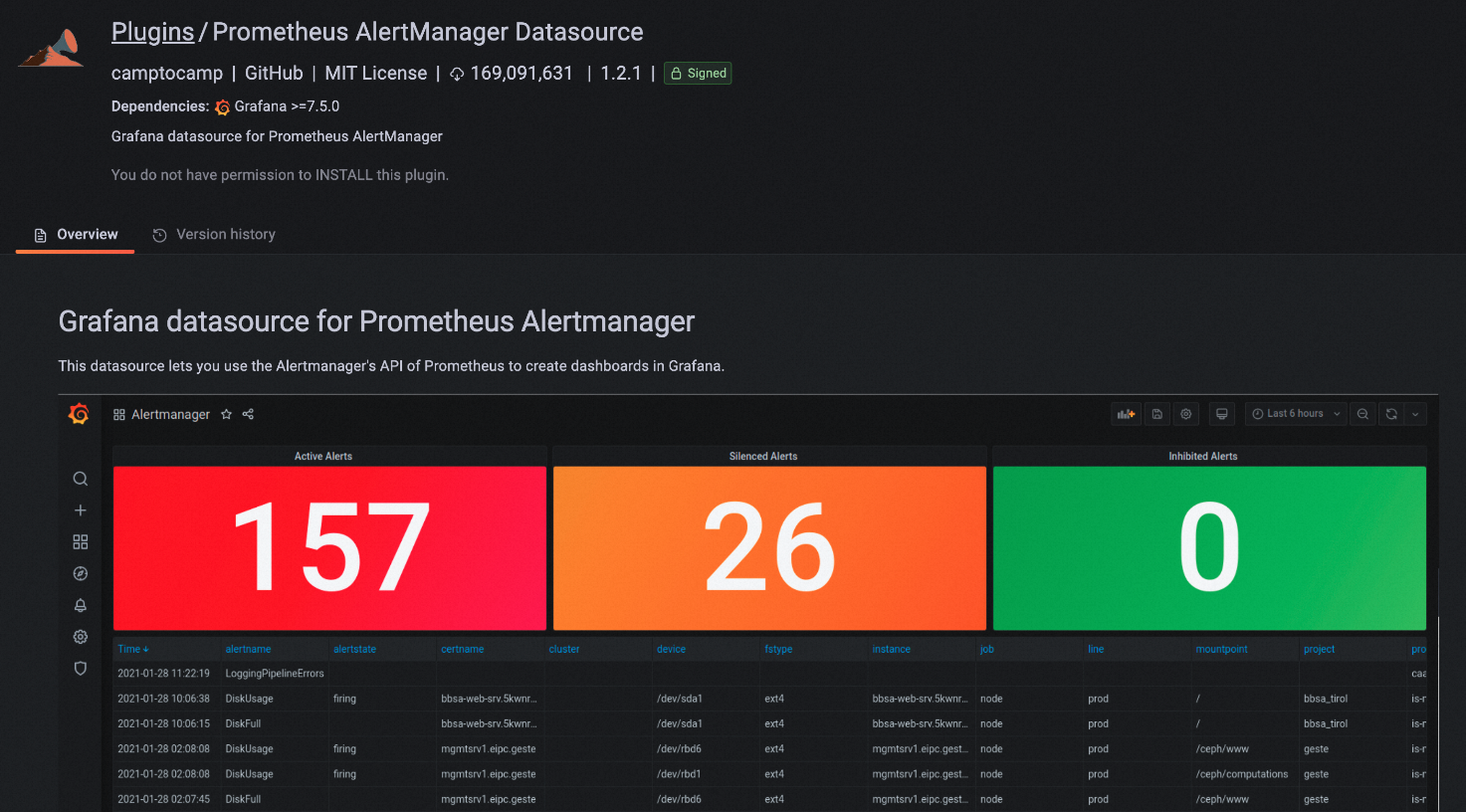Screen dimensions: 1466x812
Task: Open Alerting via the bell icon
Action: point(80,605)
